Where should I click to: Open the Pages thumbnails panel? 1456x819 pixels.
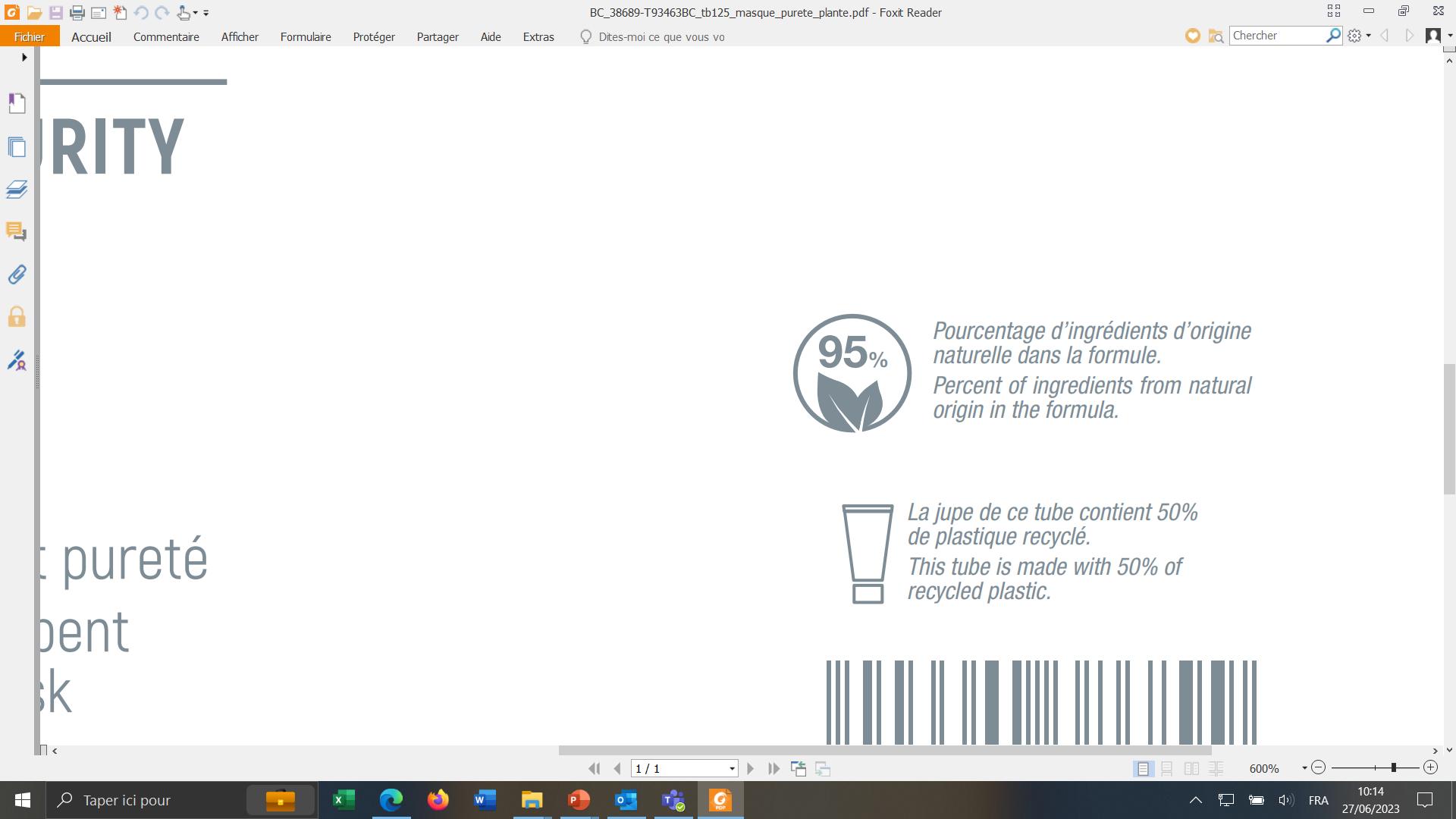click(17, 146)
